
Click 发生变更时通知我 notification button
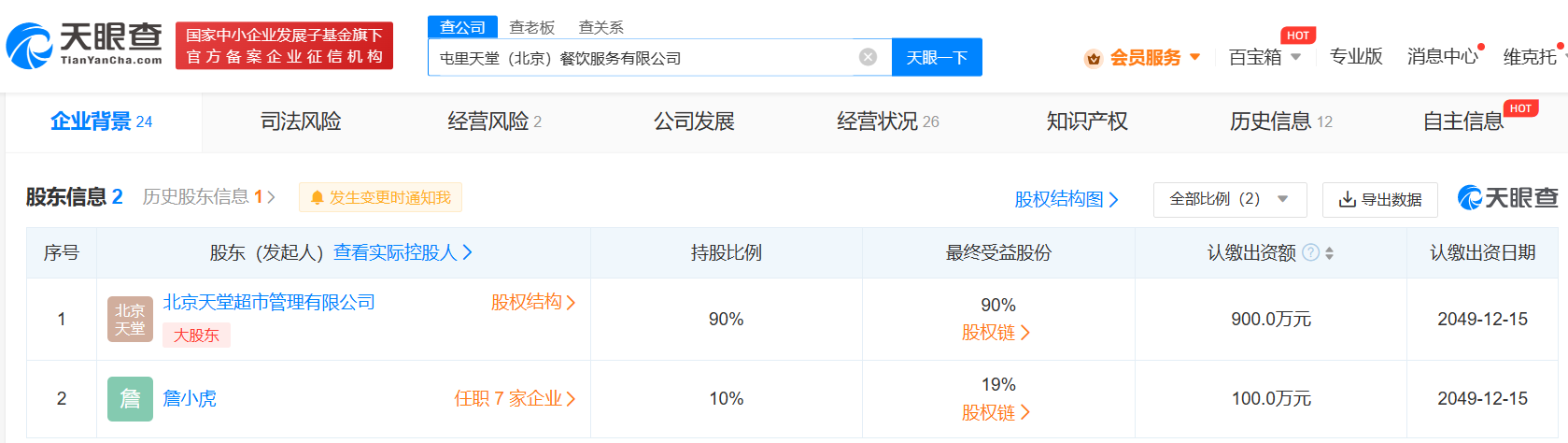click(x=380, y=197)
